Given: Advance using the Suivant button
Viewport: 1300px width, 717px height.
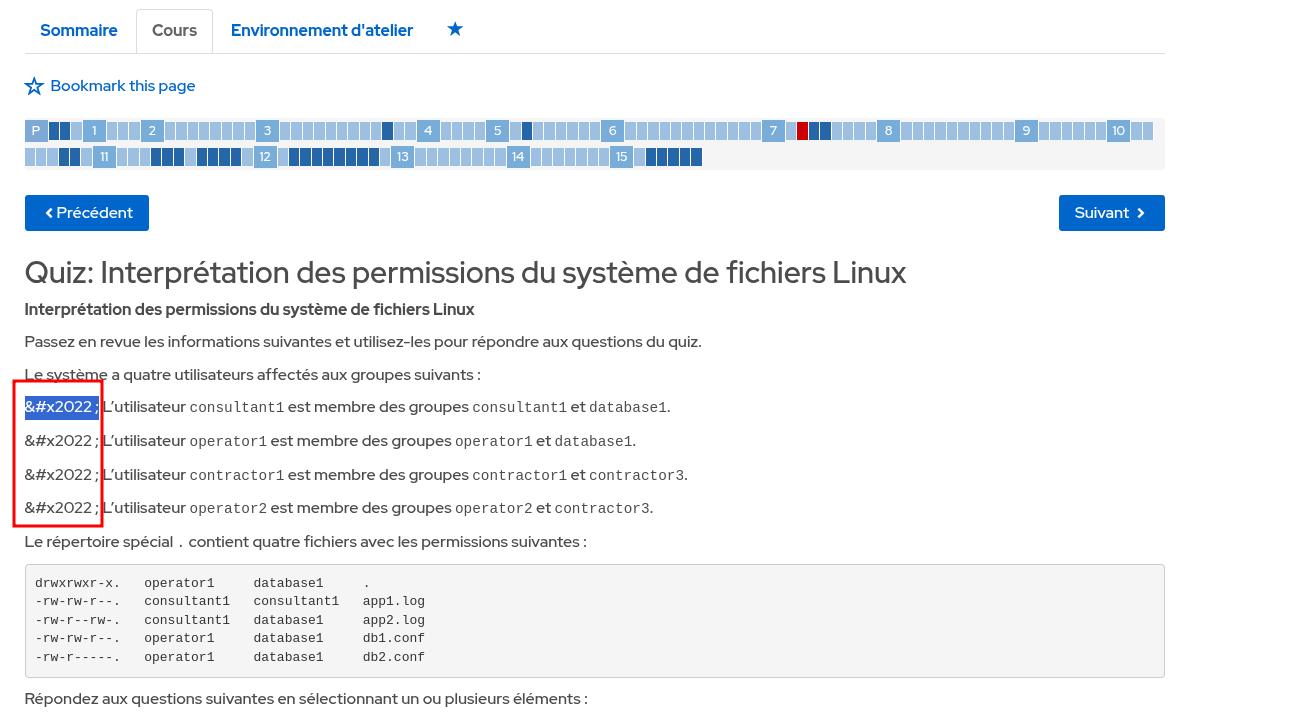Looking at the screenshot, I should (x=1111, y=213).
